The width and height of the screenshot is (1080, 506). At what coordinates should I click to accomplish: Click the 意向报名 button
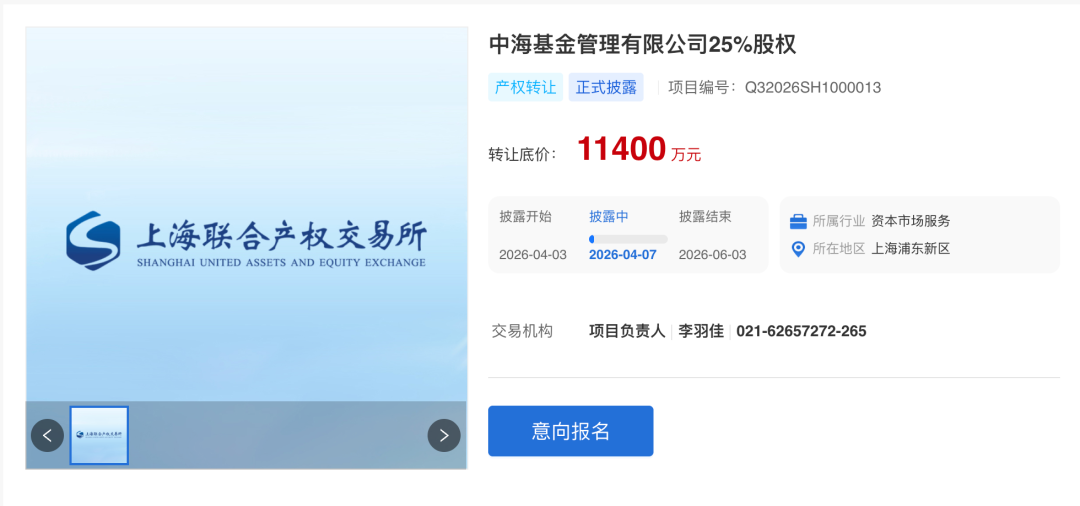click(x=570, y=431)
